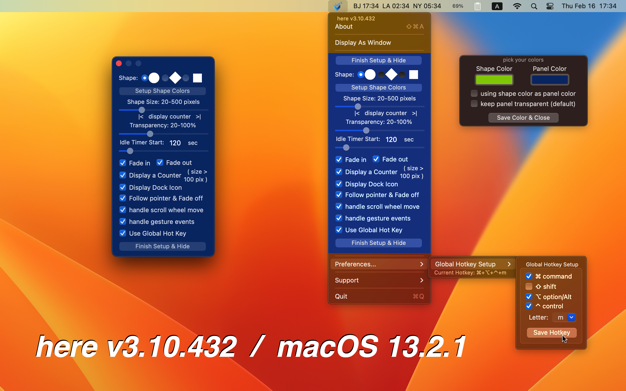This screenshot has width=626, height=391.
Task: Check using shape color as panel color
Action: [x=474, y=93]
